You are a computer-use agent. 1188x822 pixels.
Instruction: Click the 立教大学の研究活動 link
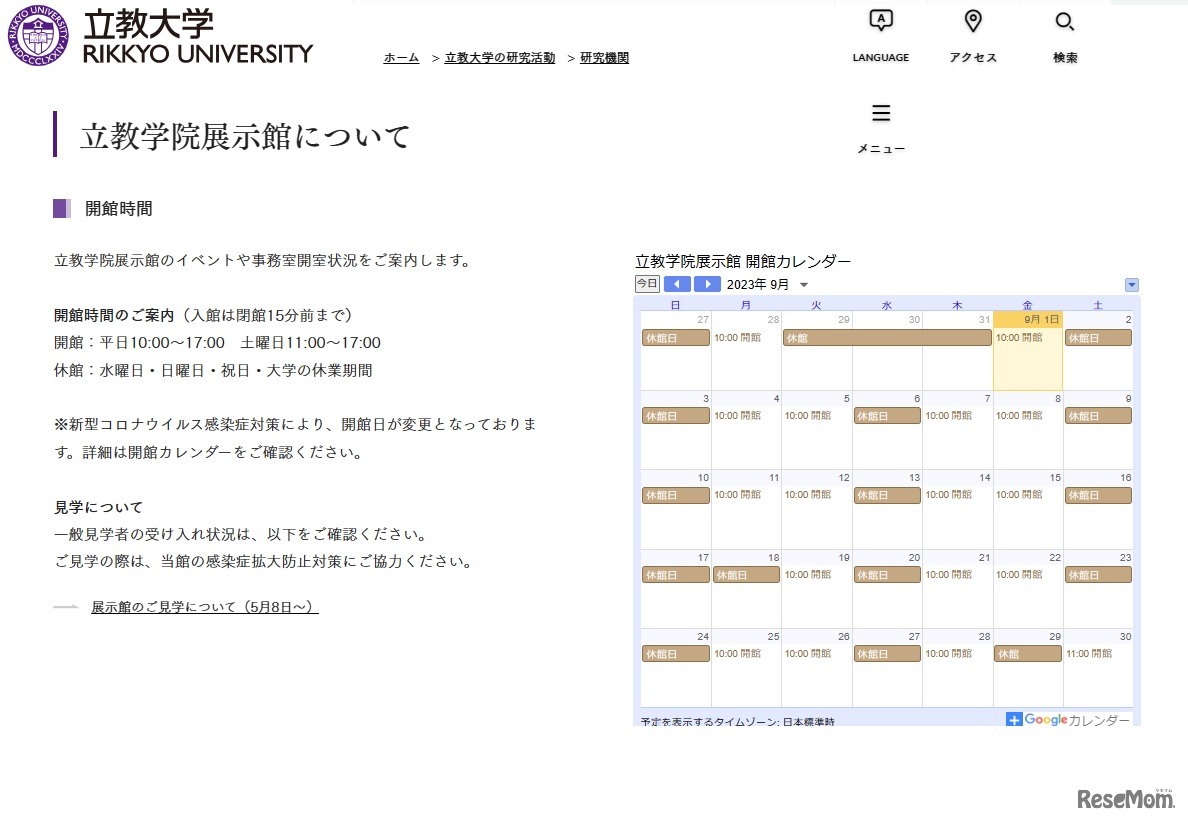pyautogui.click(x=499, y=57)
